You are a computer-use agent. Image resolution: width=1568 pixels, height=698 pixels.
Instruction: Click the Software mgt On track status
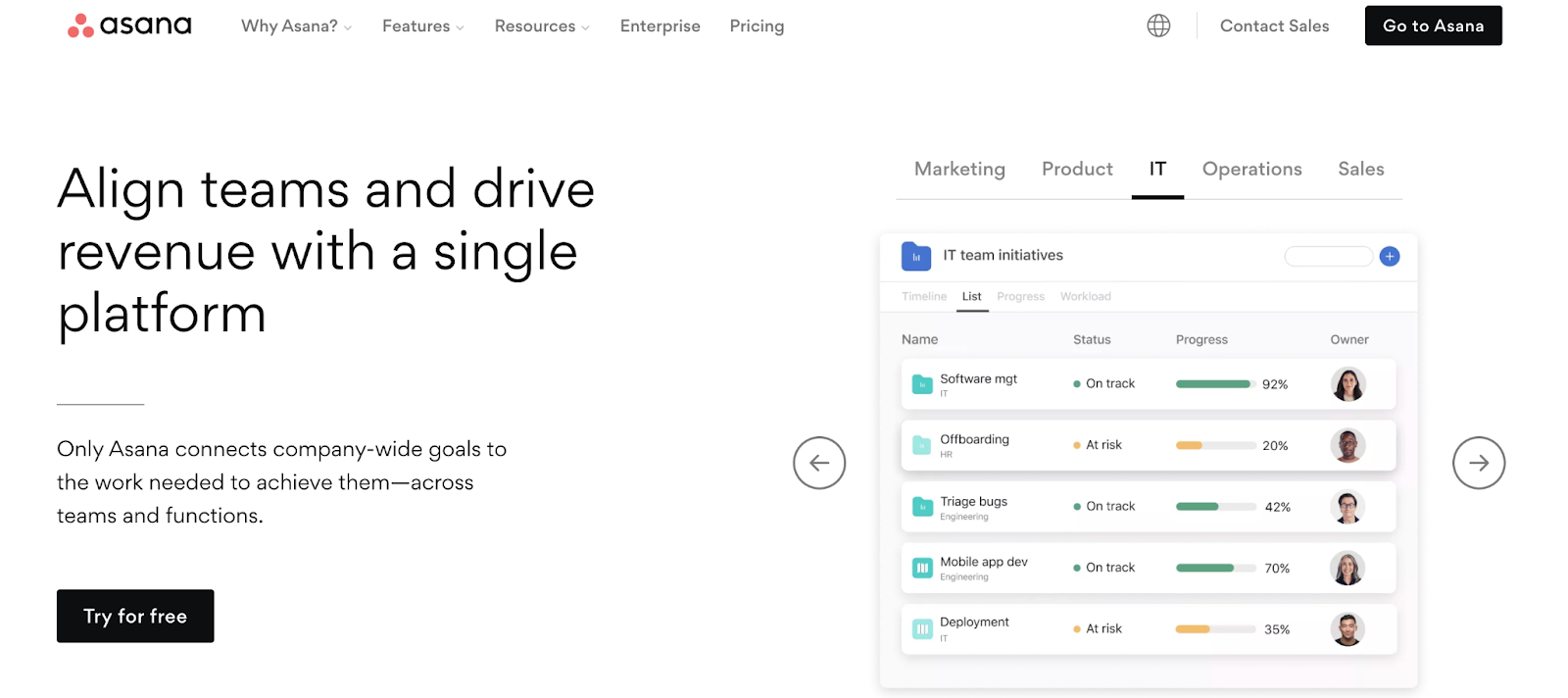tap(1103, 384)
